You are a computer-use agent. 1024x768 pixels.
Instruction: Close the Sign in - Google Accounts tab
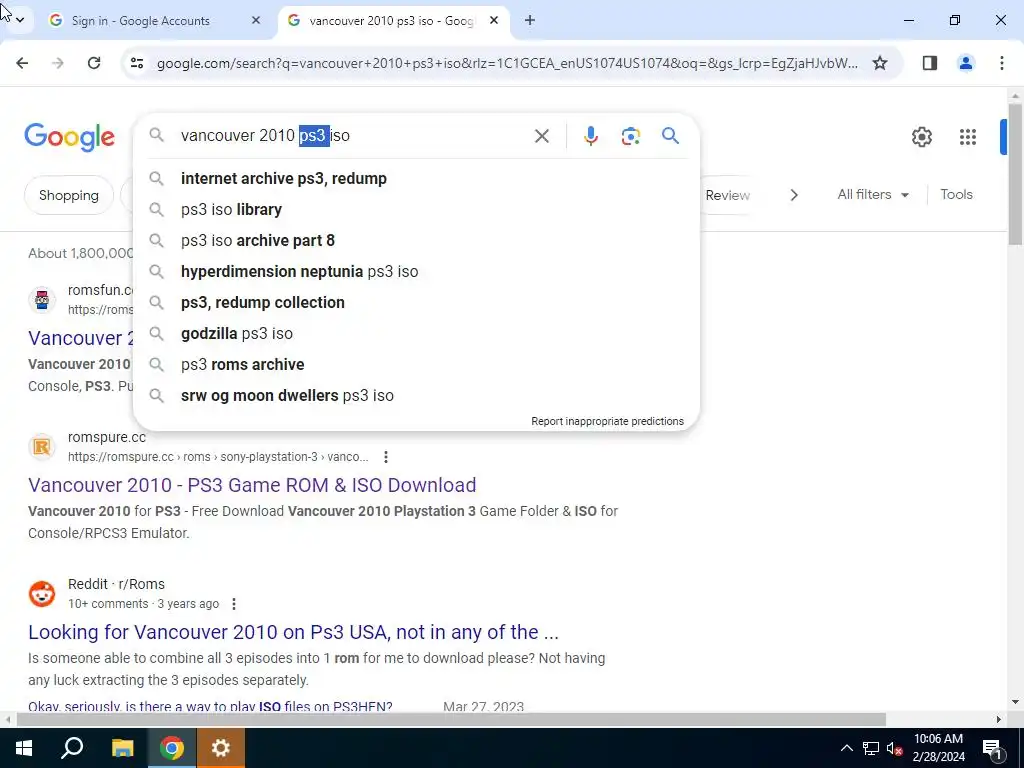click(x=256, y=20)
